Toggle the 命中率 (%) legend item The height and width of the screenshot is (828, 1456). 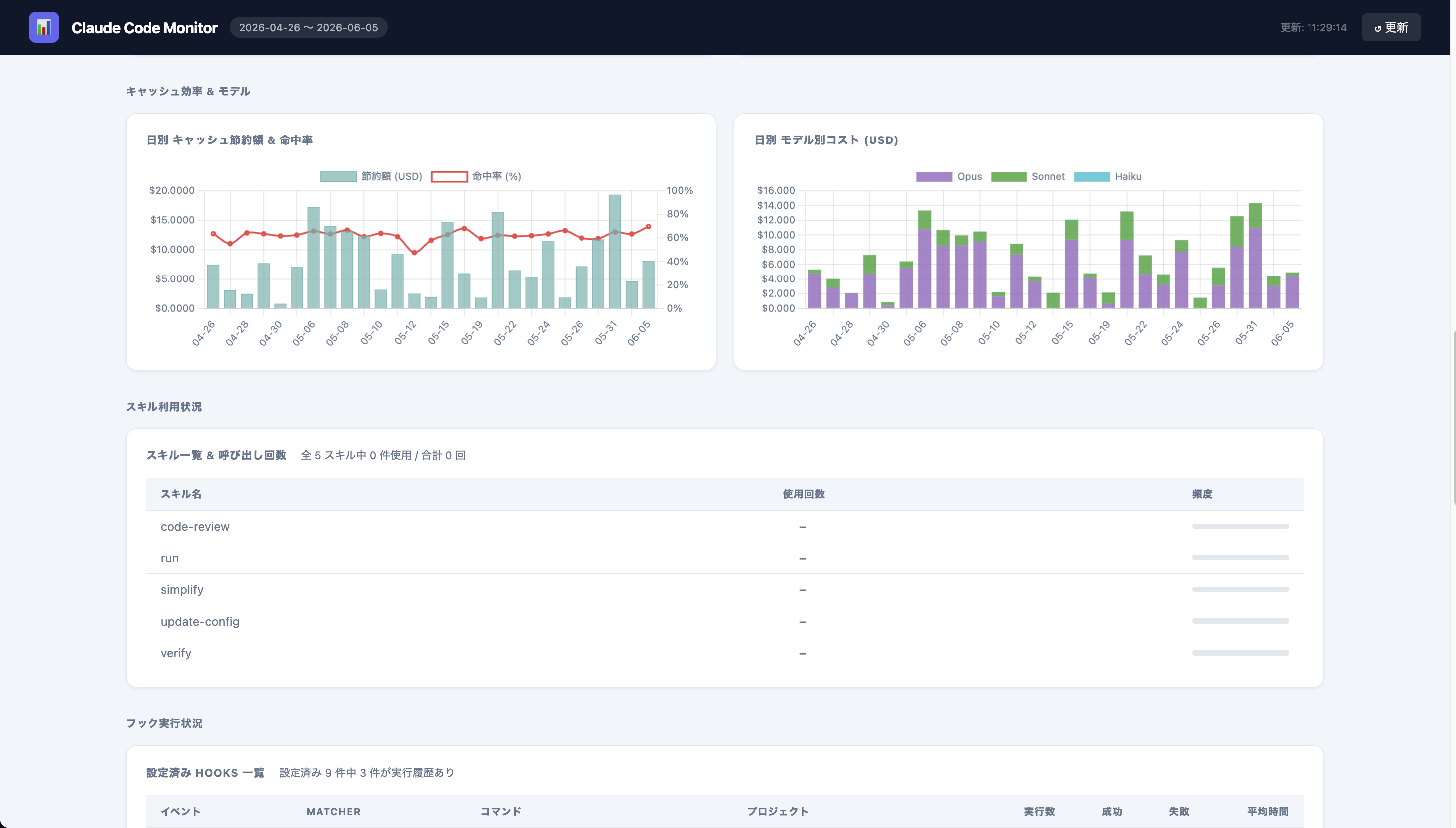point(476,176)
